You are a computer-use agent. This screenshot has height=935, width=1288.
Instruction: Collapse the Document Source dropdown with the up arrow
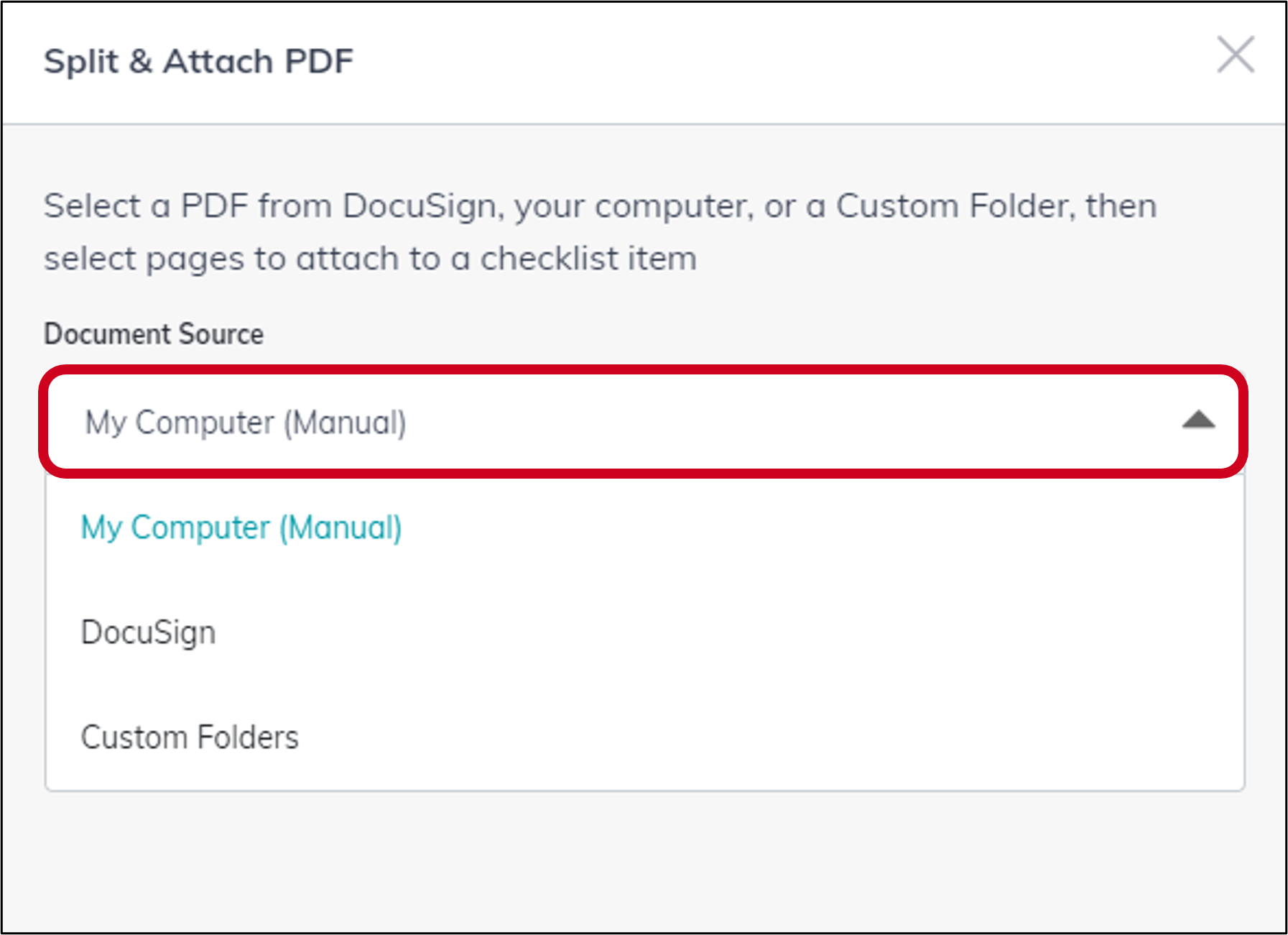1199,420
